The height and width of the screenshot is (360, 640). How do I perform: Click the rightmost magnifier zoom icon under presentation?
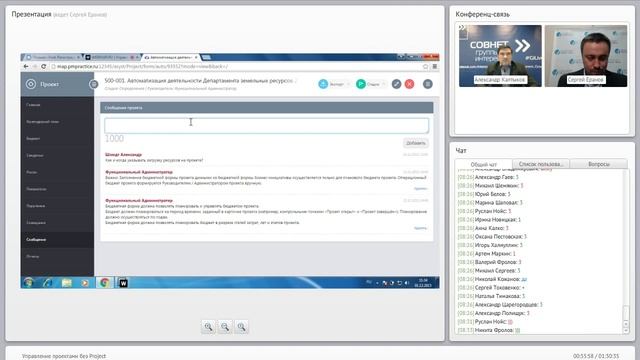[x=241, y=327]
